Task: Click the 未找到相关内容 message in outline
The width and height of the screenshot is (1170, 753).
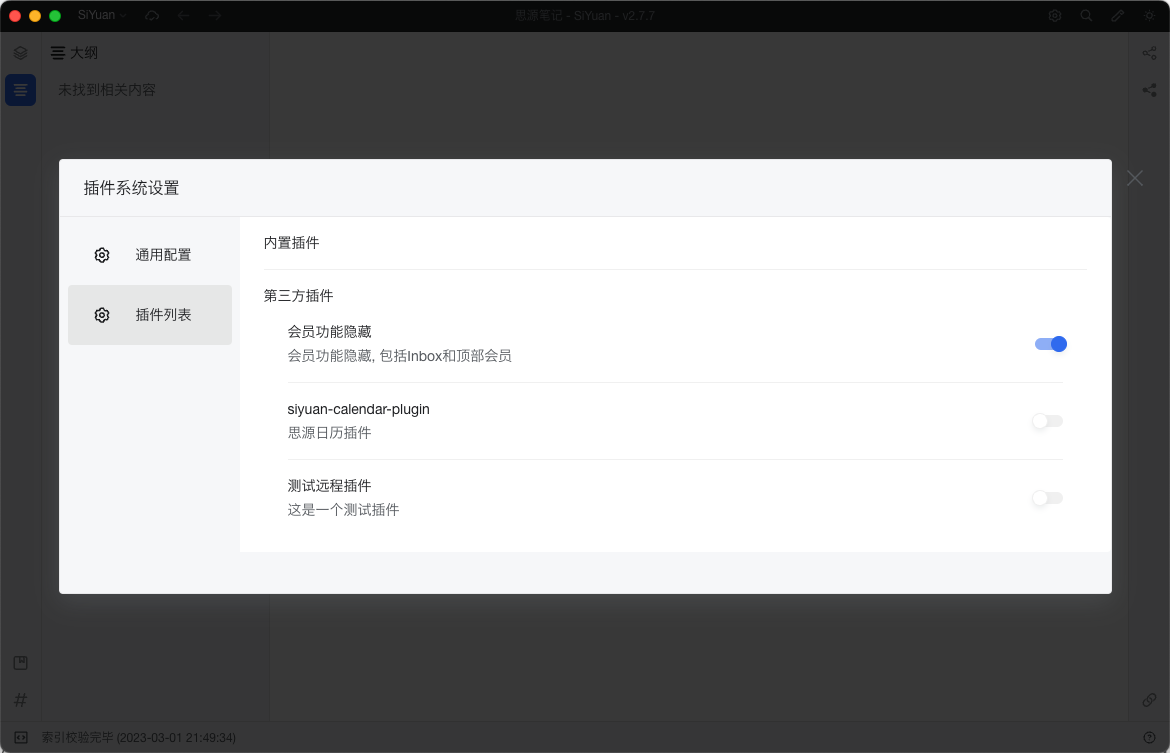Action: [x=107, y=90]
